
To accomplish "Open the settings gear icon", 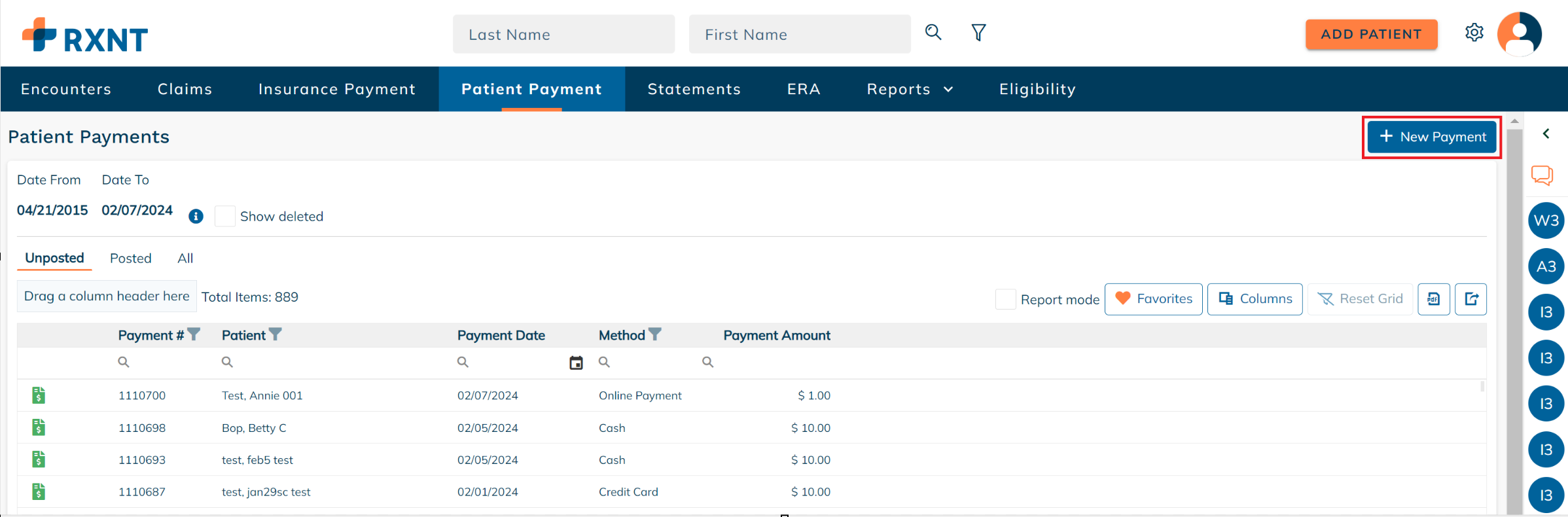I will tap(1474, 33).
